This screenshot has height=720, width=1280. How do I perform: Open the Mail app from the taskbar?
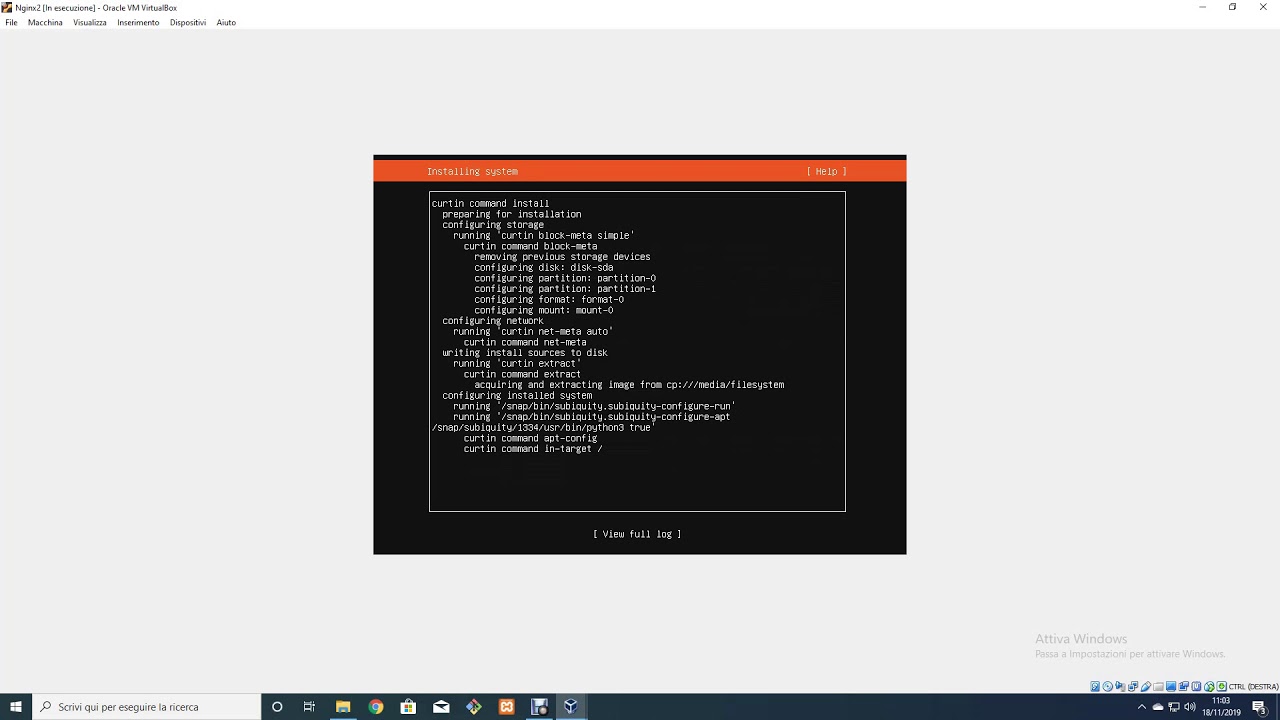(441, 707)
